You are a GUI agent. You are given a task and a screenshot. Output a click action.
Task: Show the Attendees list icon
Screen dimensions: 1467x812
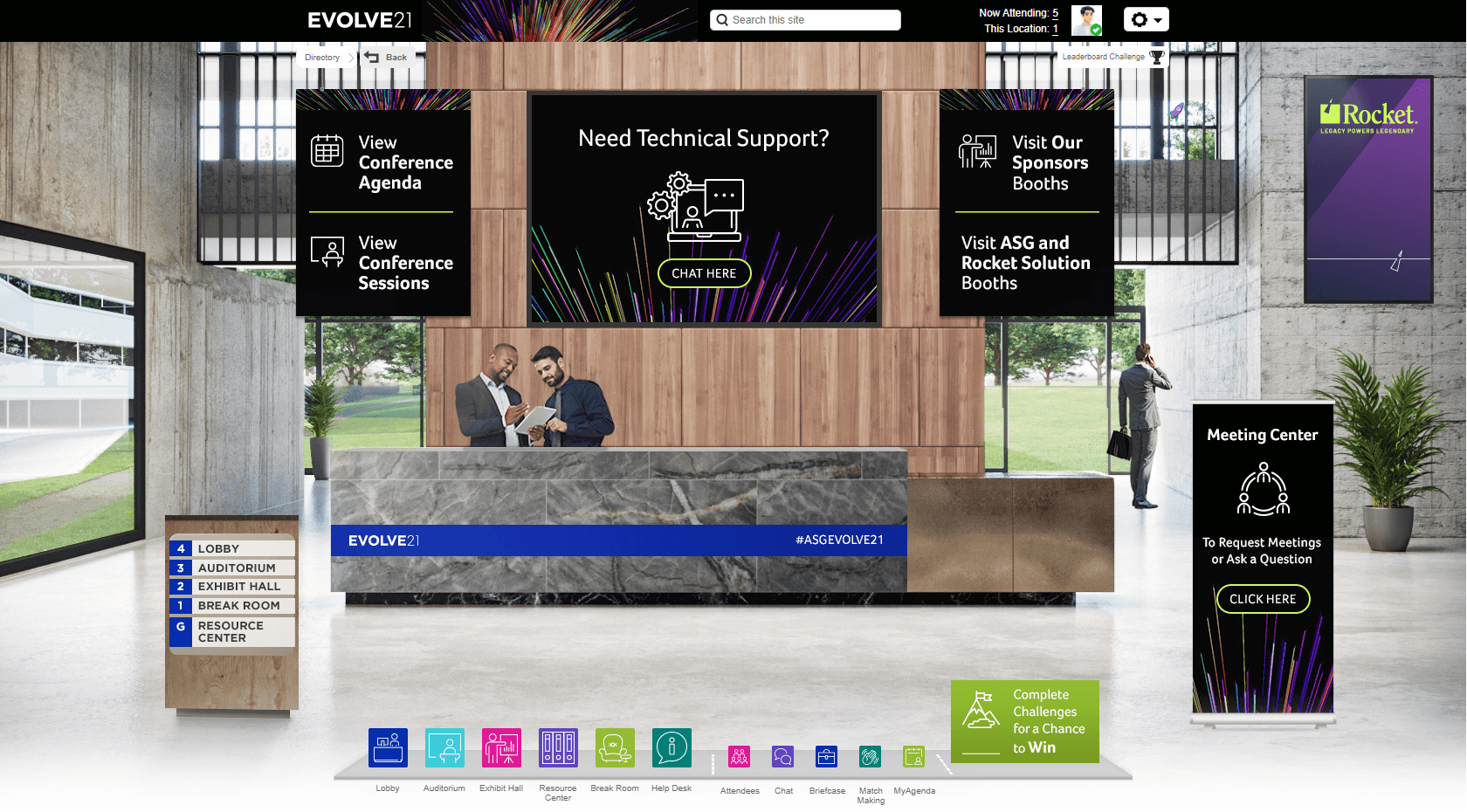pyautogui.click(x=740, y=757)
